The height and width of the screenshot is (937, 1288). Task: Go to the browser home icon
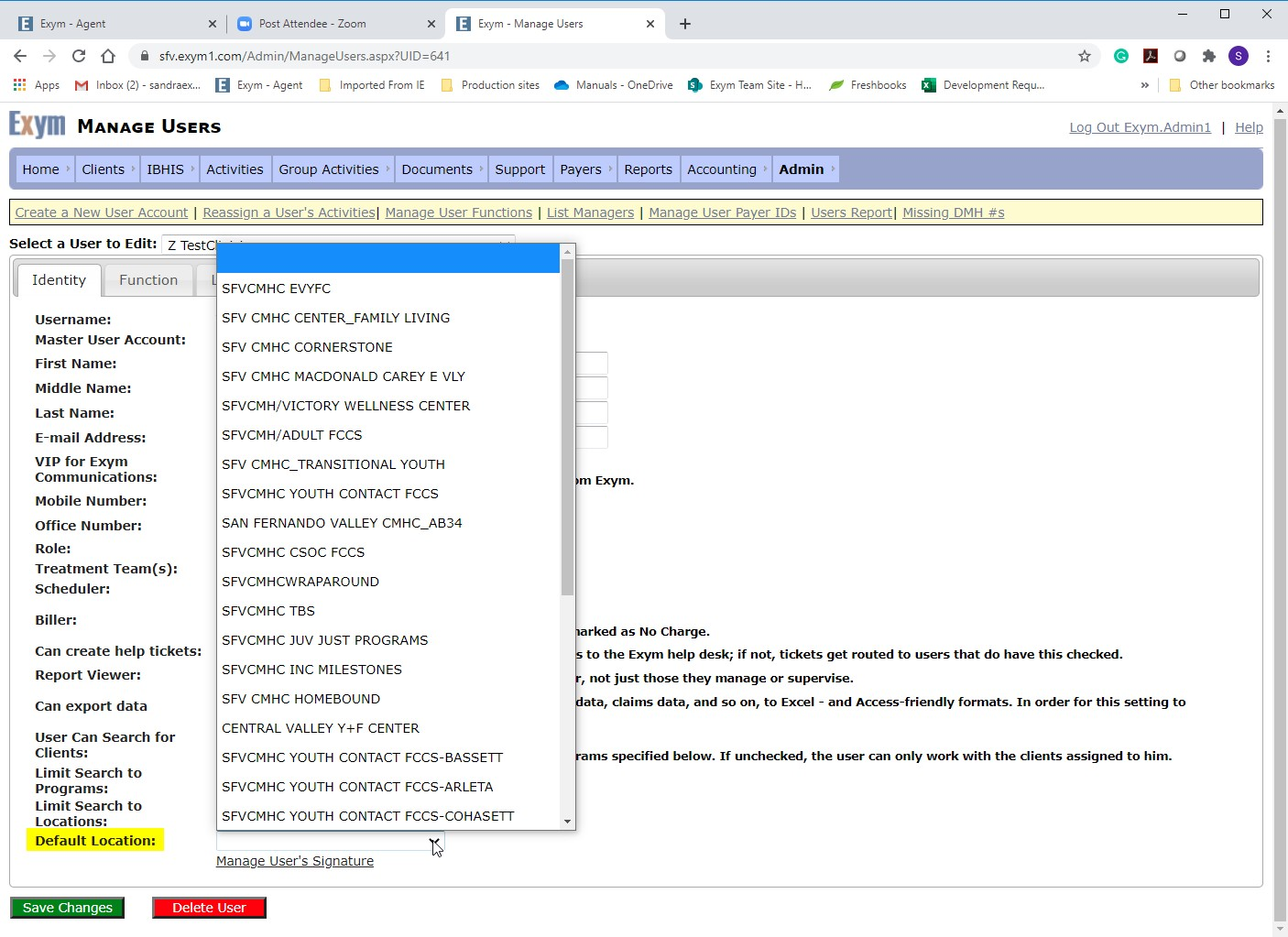pos(108,56)
